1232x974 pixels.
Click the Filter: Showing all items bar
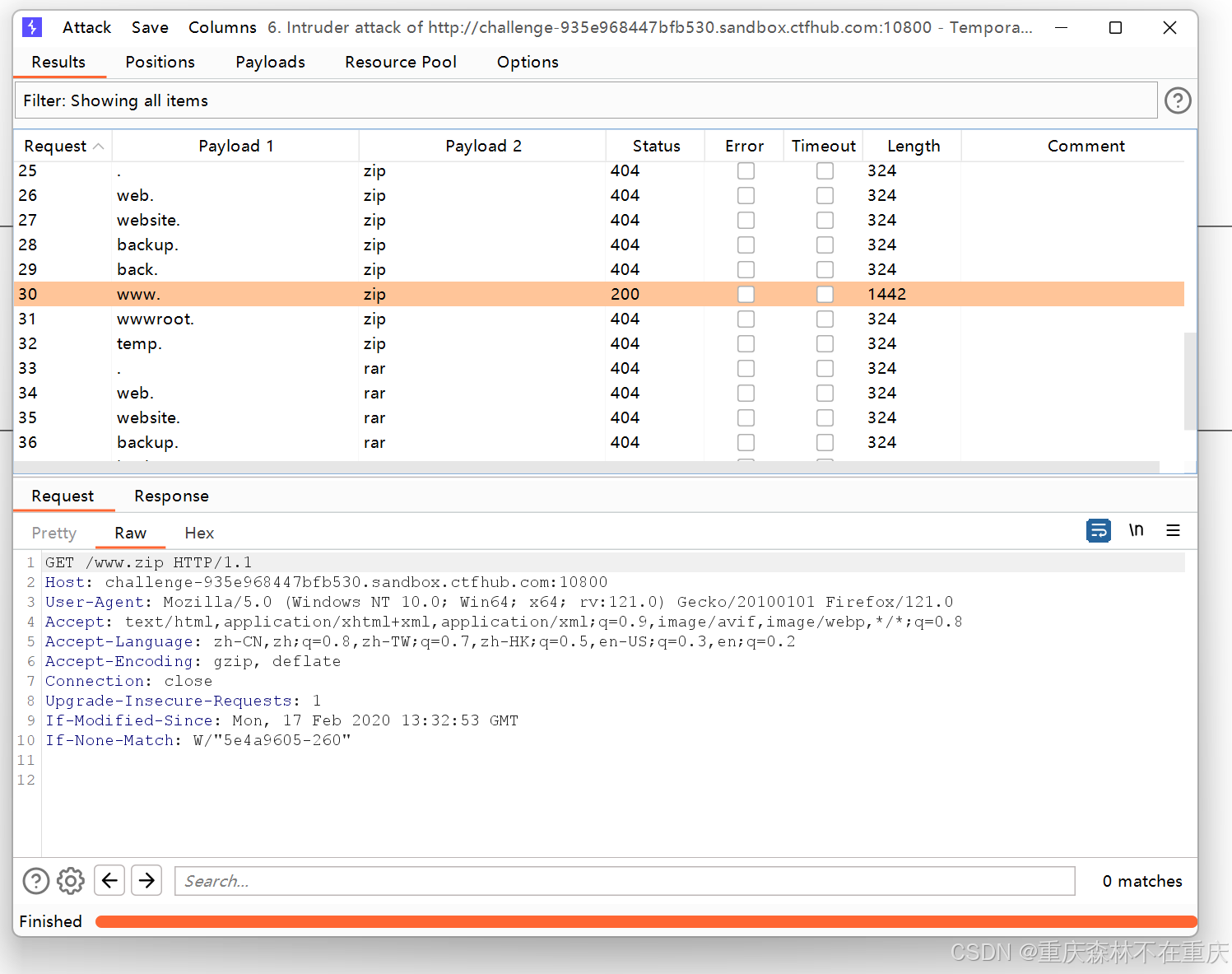[586, 100]
